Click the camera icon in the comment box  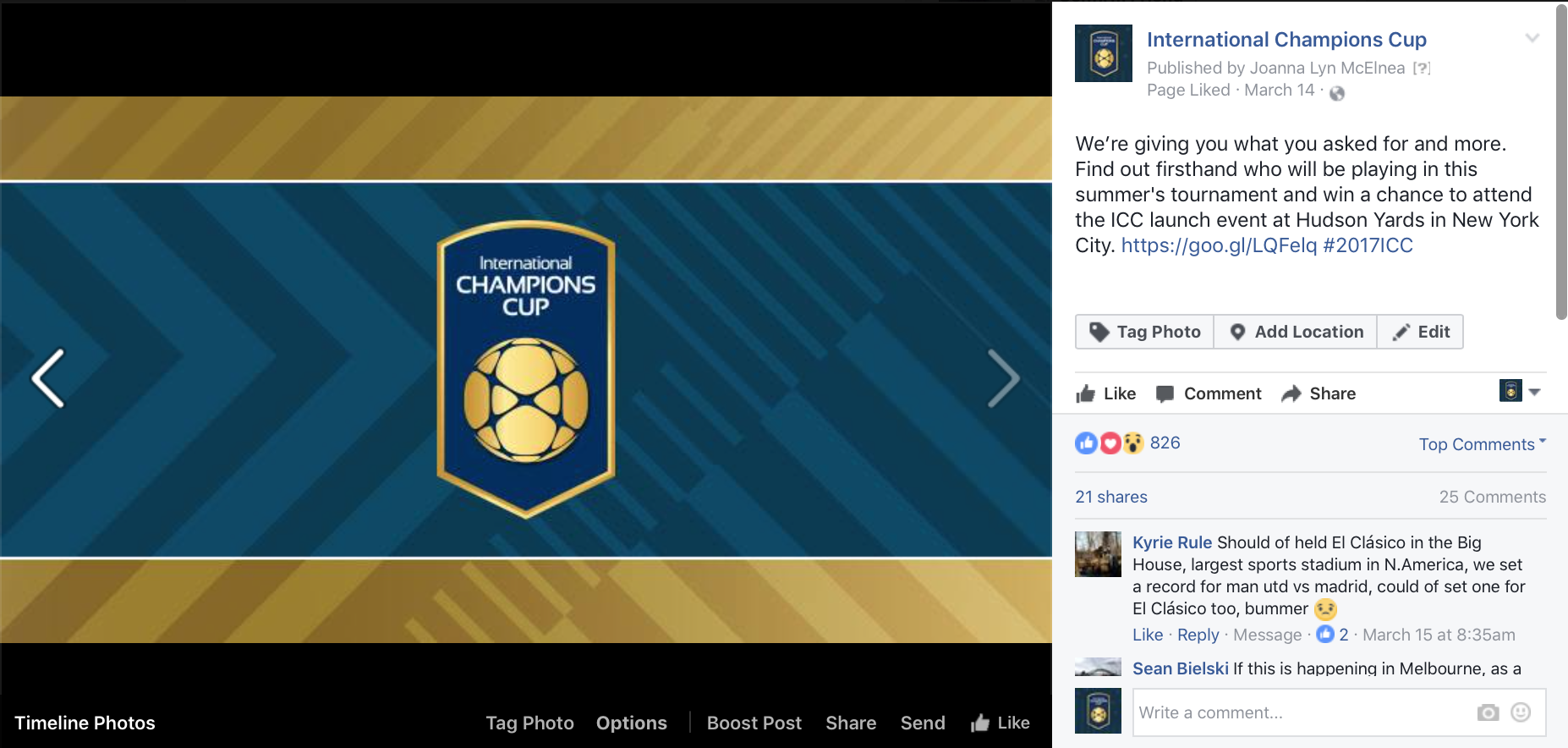coord(1488,712)
